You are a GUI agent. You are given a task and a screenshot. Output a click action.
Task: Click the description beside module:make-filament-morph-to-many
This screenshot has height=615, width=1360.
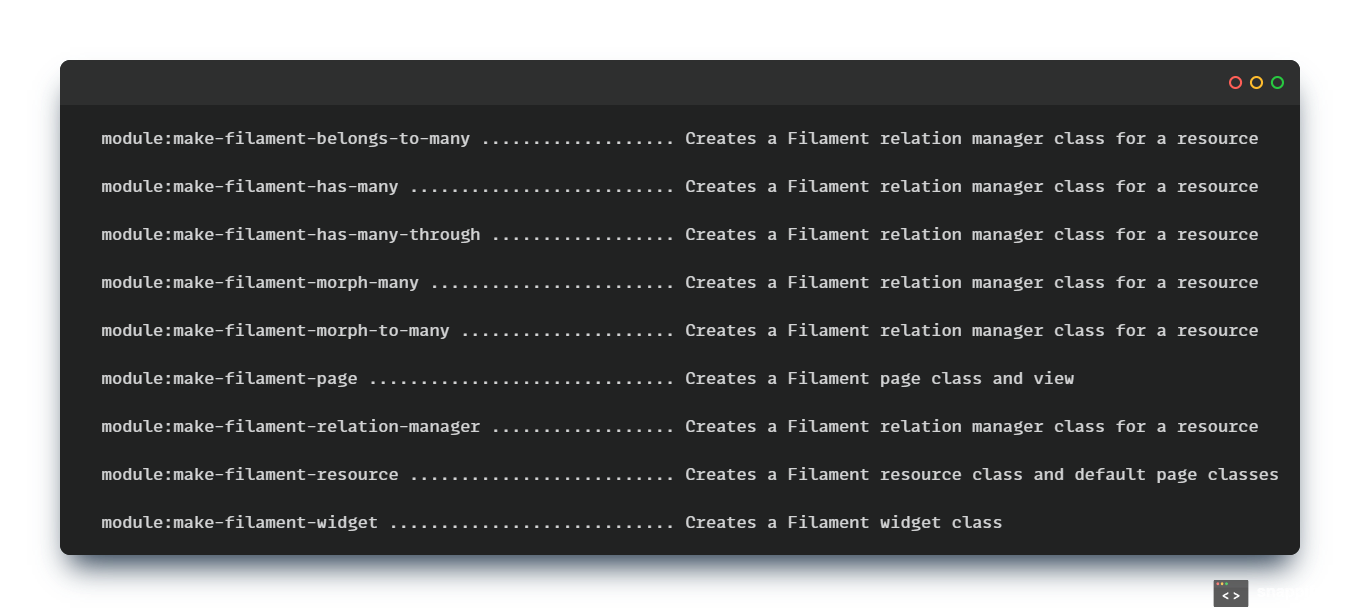coord(972,331)
